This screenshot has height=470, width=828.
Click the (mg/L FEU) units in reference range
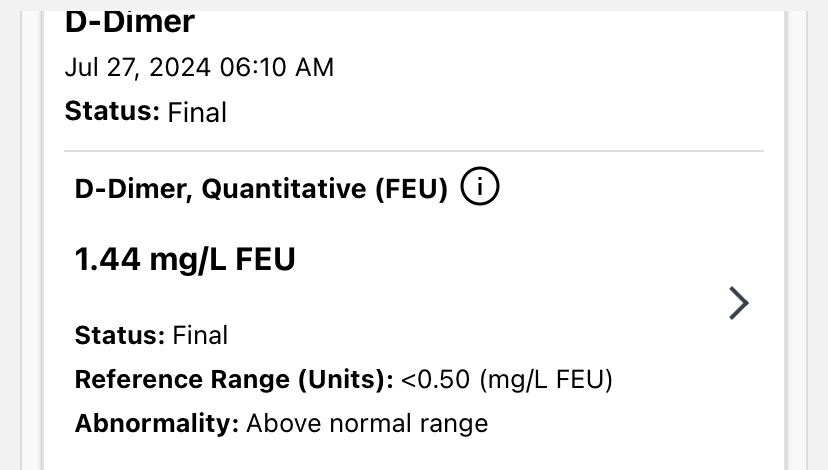(x=546, y=379)
